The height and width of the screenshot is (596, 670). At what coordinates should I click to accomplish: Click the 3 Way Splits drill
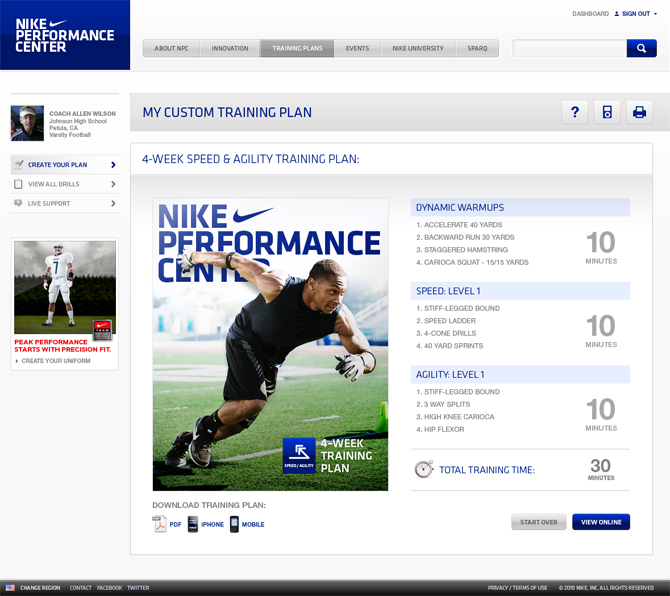tap(443, 404)
